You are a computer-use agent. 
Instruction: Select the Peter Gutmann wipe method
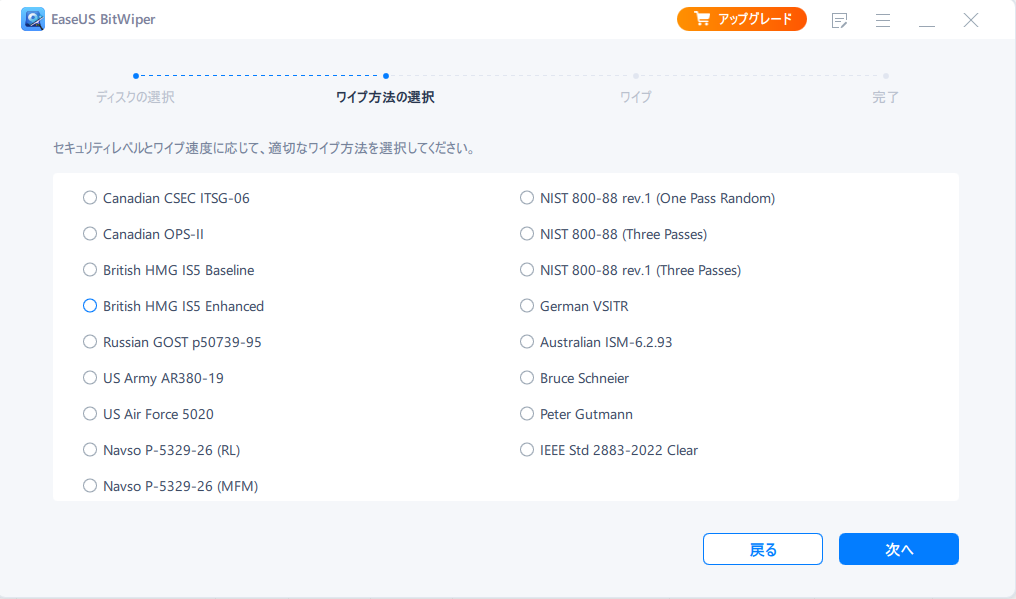pyautogui.click(x=527, y=413)
